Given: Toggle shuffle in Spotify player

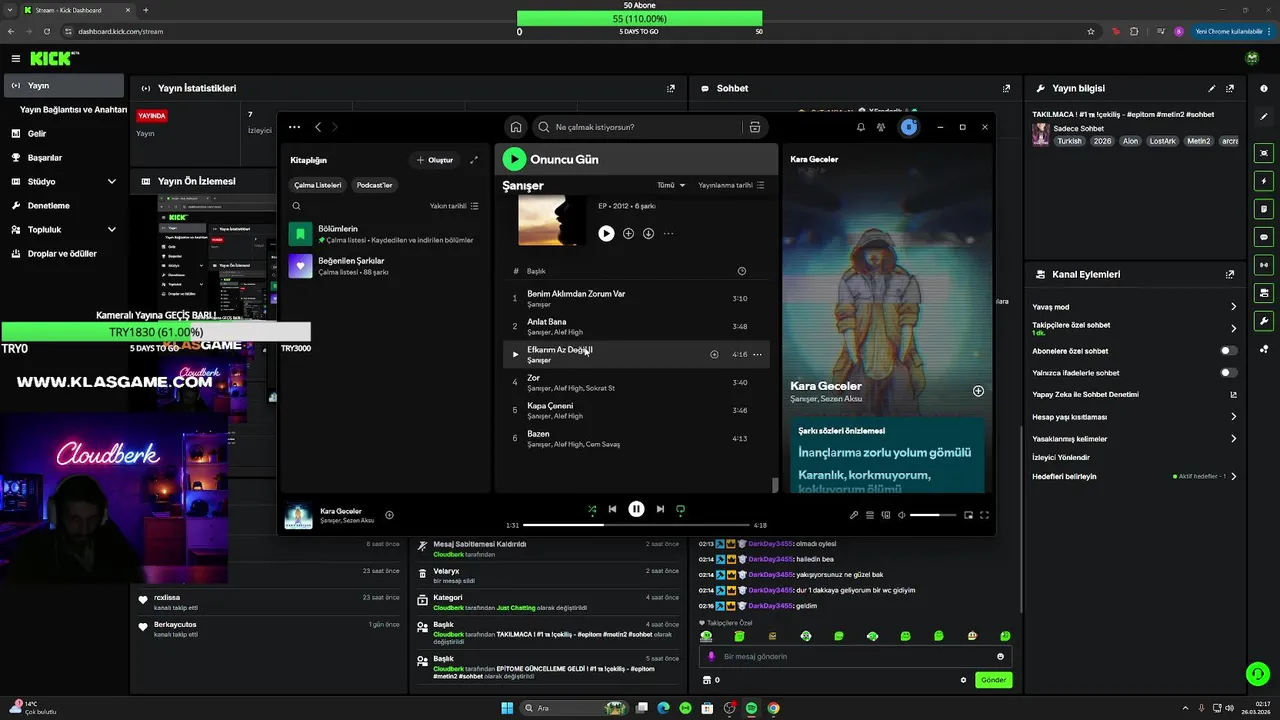Looking at the screenshot, I should (592, 509).
